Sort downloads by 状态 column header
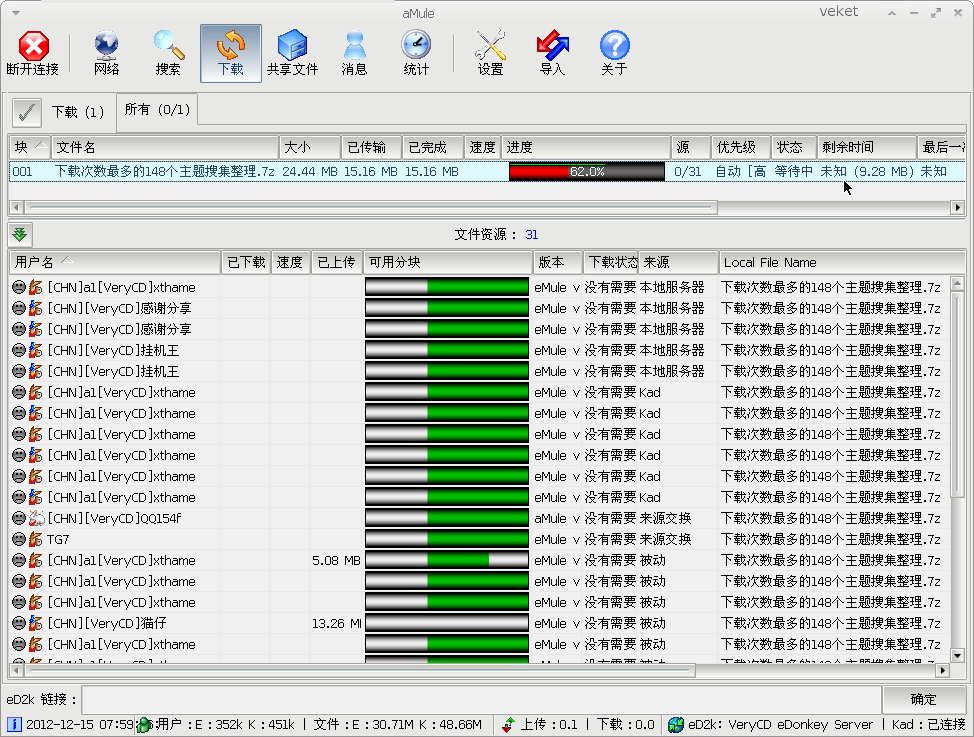Image resolution: width=974 pixels, height=737 pixels. tap(794, 147)
